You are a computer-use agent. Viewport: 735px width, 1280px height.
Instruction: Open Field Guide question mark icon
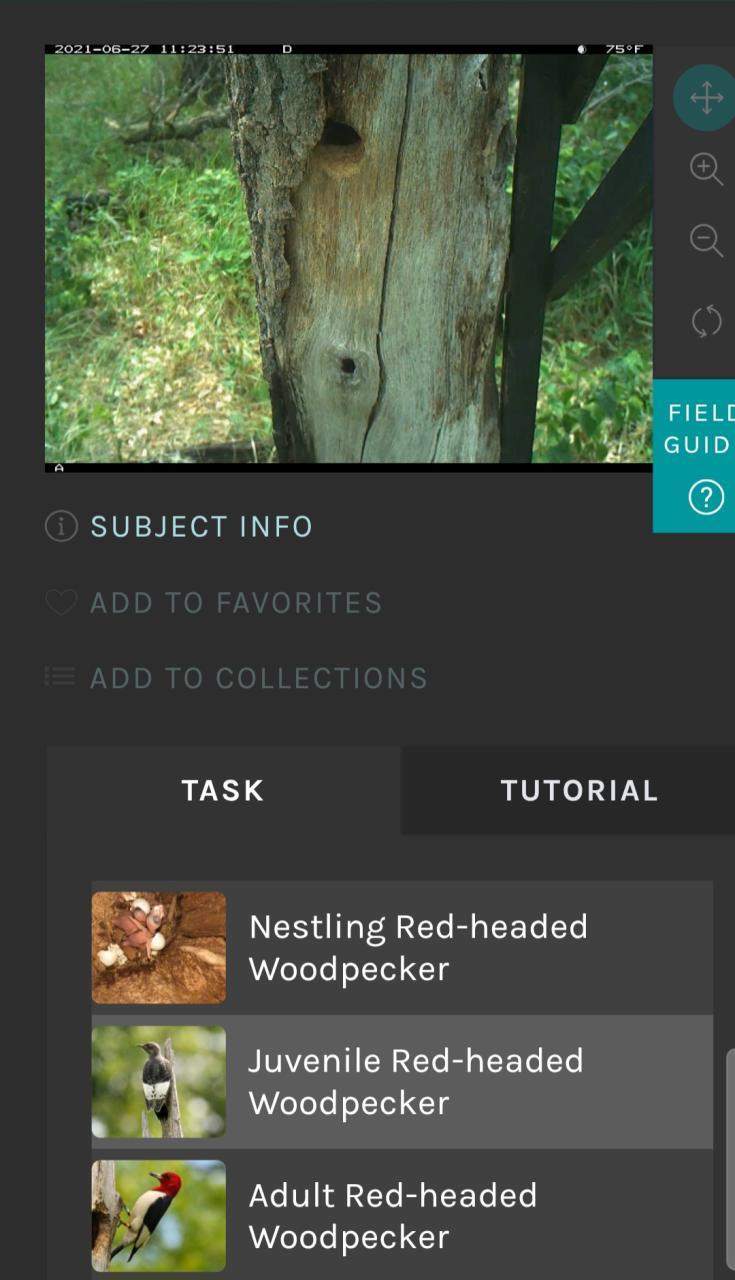[x=705, y=497]
